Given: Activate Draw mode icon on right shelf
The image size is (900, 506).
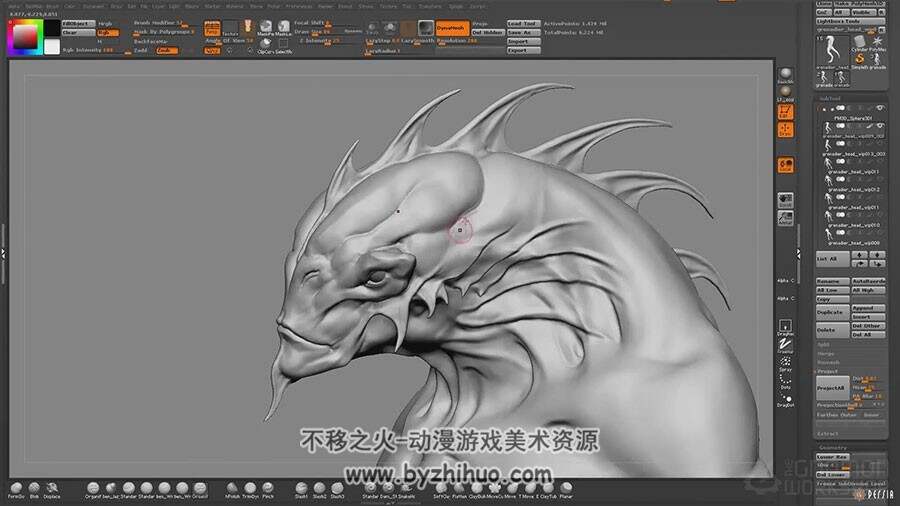Looking at the screenshot, I should 785,130.
